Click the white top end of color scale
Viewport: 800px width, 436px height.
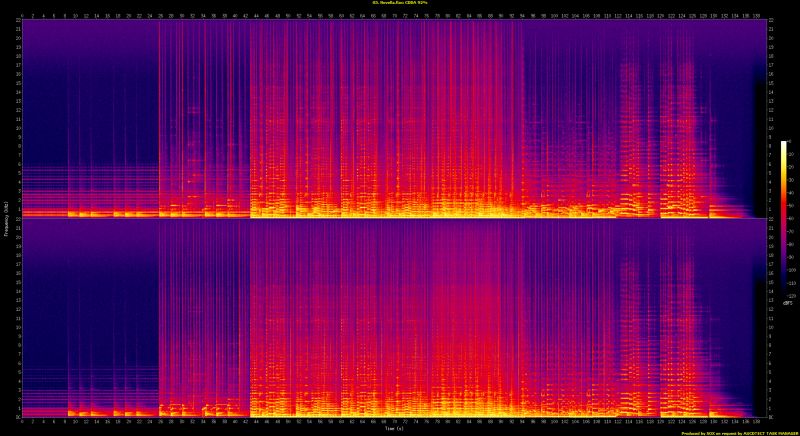[x=784, y=144]
